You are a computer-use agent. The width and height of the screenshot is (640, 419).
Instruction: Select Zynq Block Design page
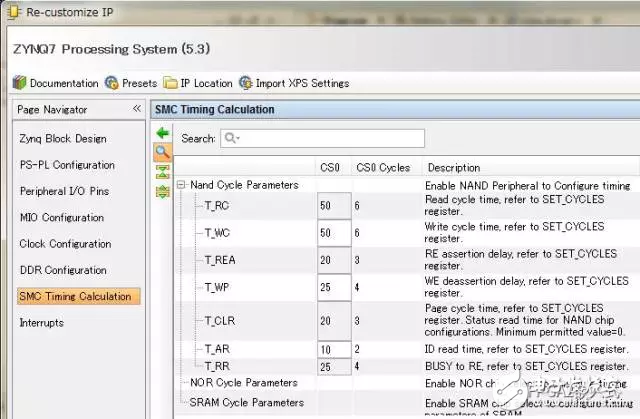[62, 139]
